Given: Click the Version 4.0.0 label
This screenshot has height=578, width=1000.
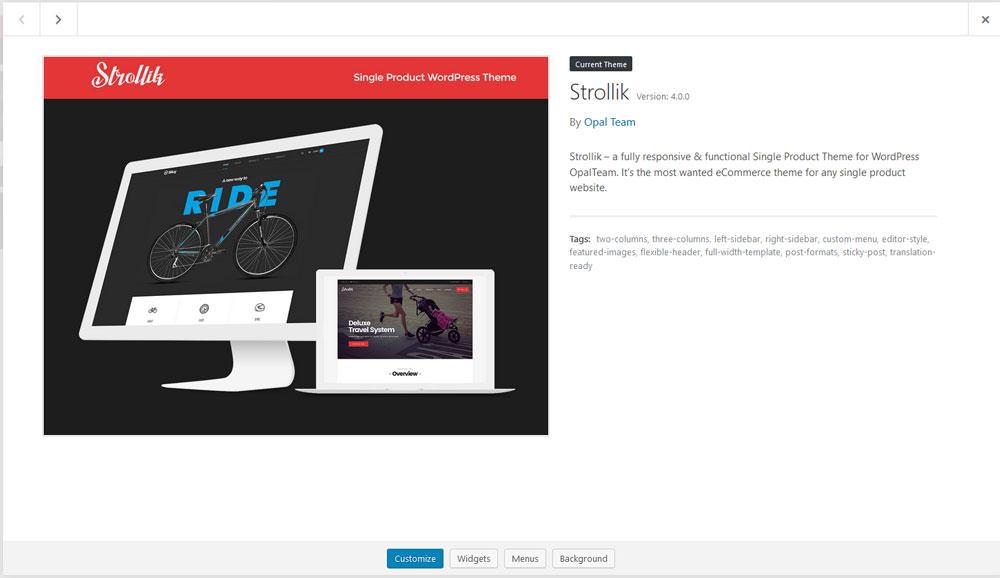Looking at the screenshot, I should 663,97.
